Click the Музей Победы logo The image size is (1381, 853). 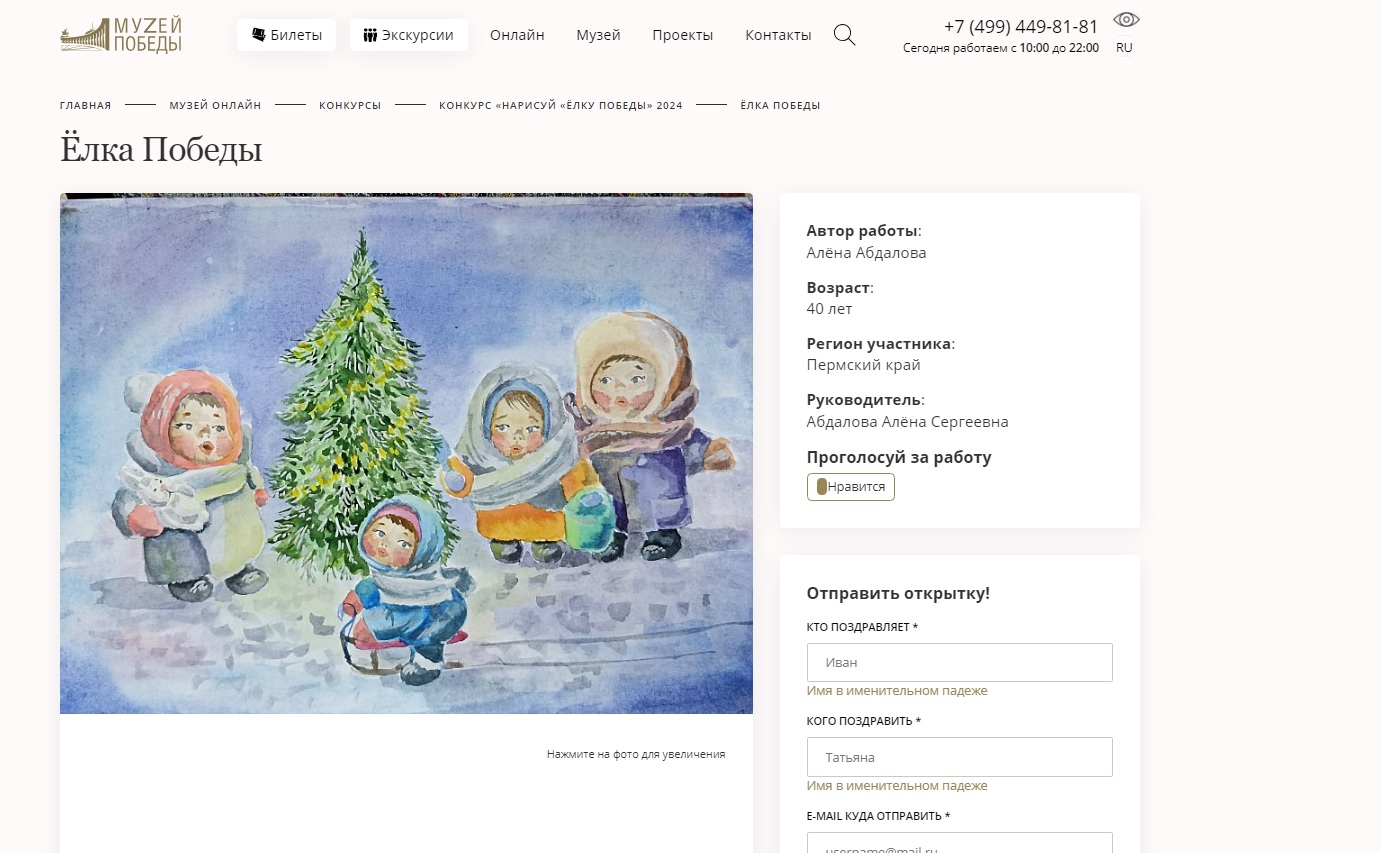pos(121,35)
